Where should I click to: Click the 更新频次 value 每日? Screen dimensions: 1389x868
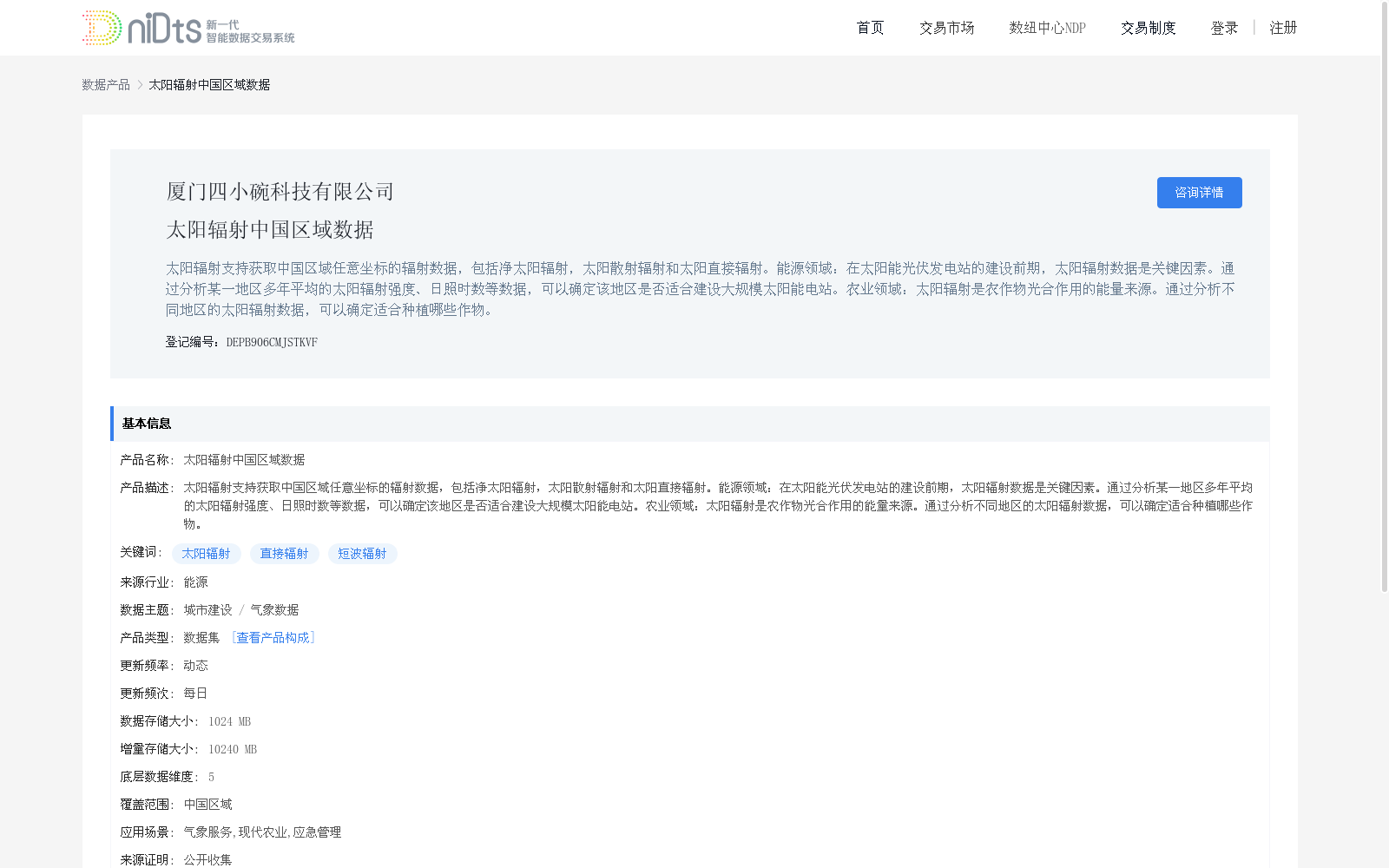pos(195,694)
